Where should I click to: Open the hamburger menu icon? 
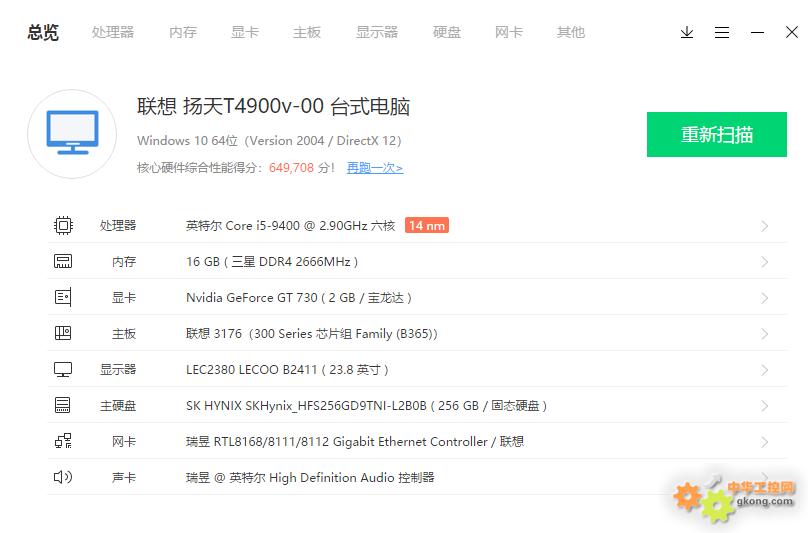(721, 32)
